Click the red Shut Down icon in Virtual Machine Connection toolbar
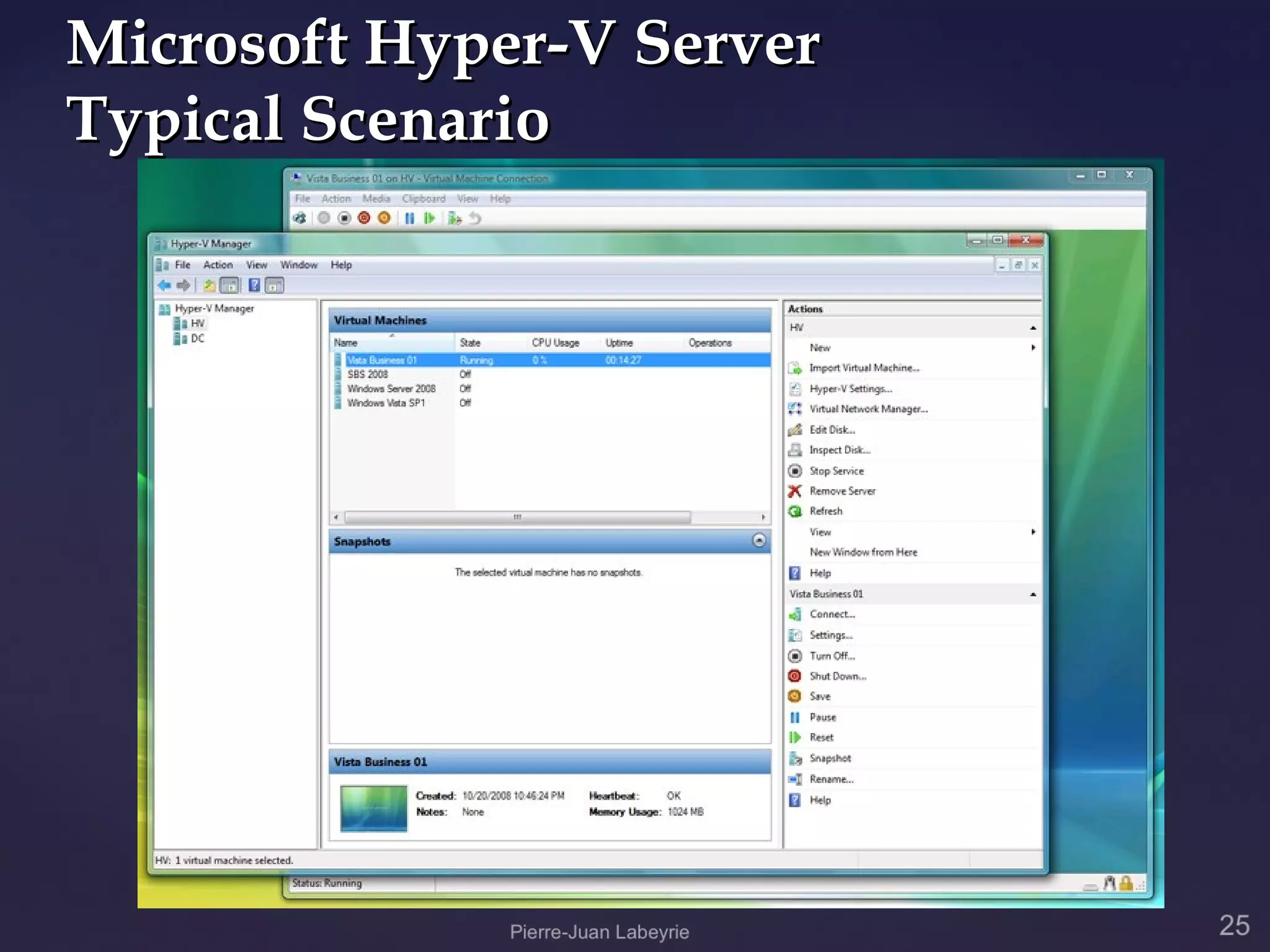The height and width of the screenshot is (952, 1270). pos(364,218)
